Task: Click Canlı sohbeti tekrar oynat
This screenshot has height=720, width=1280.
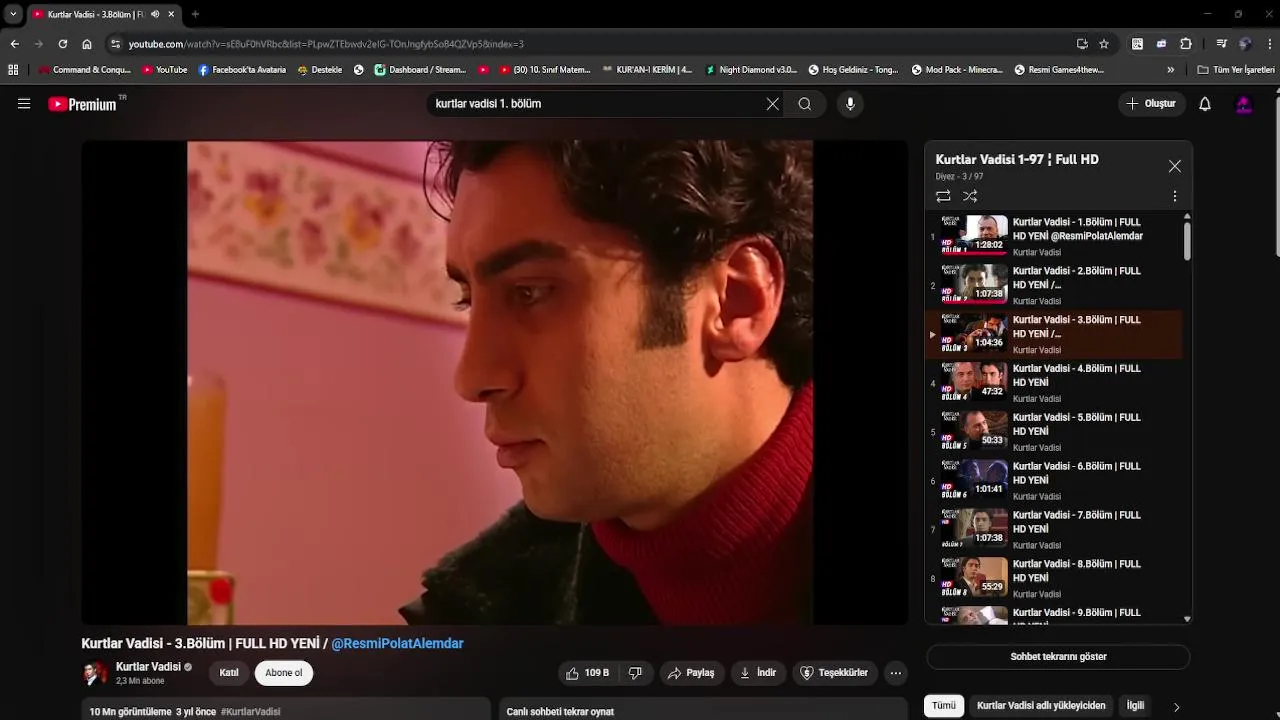Action: (x=560, y=712)
